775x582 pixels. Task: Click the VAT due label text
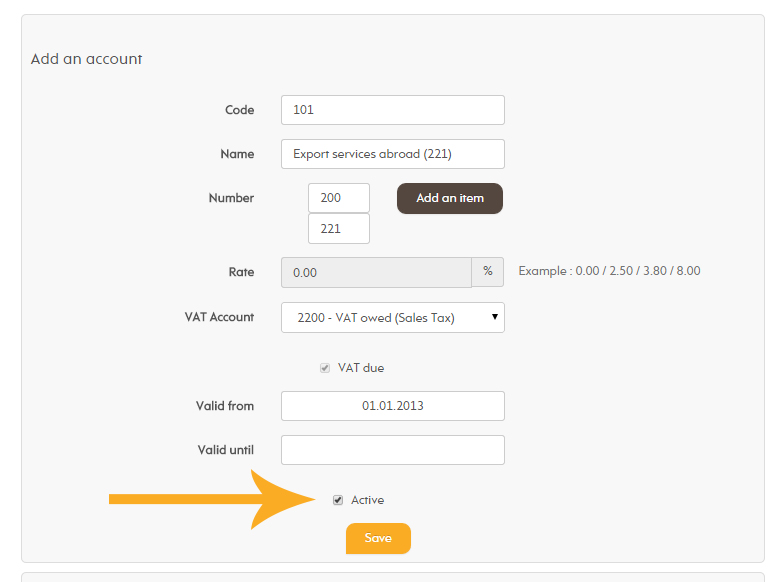click(361, 368)
